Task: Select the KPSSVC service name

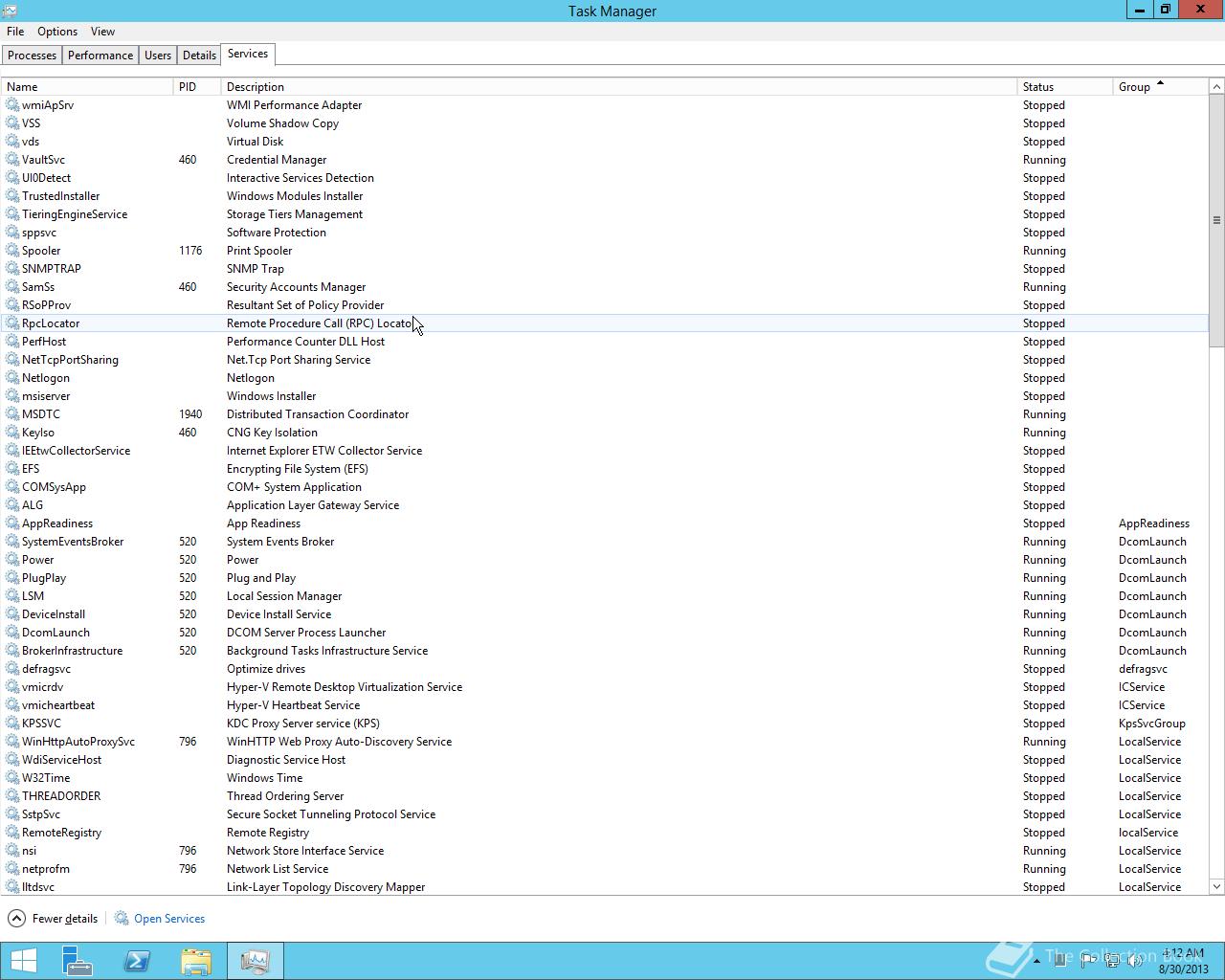Action: [x=41, y=724]
